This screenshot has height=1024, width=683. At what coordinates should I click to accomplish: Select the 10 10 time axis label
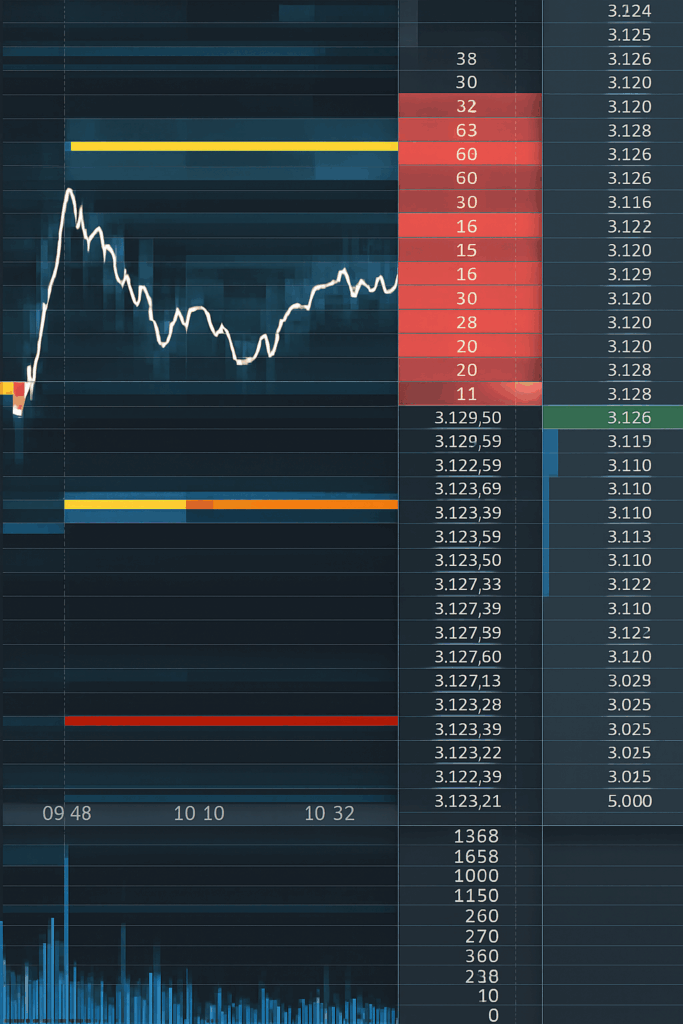click(198, 813)
